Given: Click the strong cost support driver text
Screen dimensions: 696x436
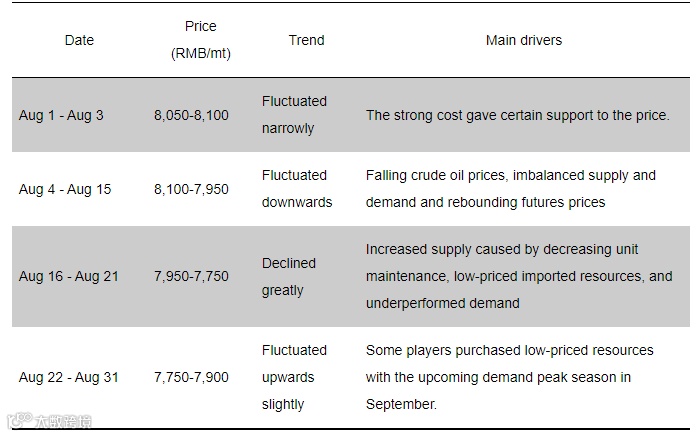Looking at the screenshot, I should coord(517,115).
